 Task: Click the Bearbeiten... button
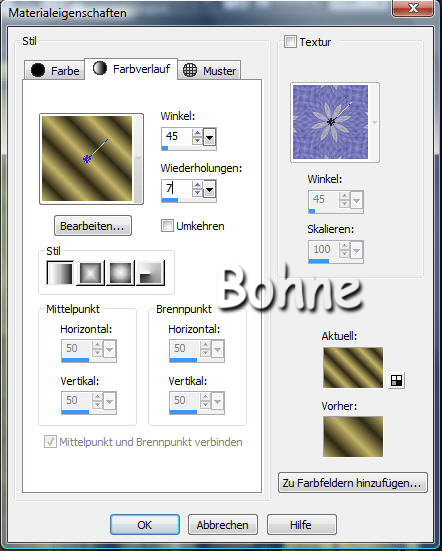(93, 226)
